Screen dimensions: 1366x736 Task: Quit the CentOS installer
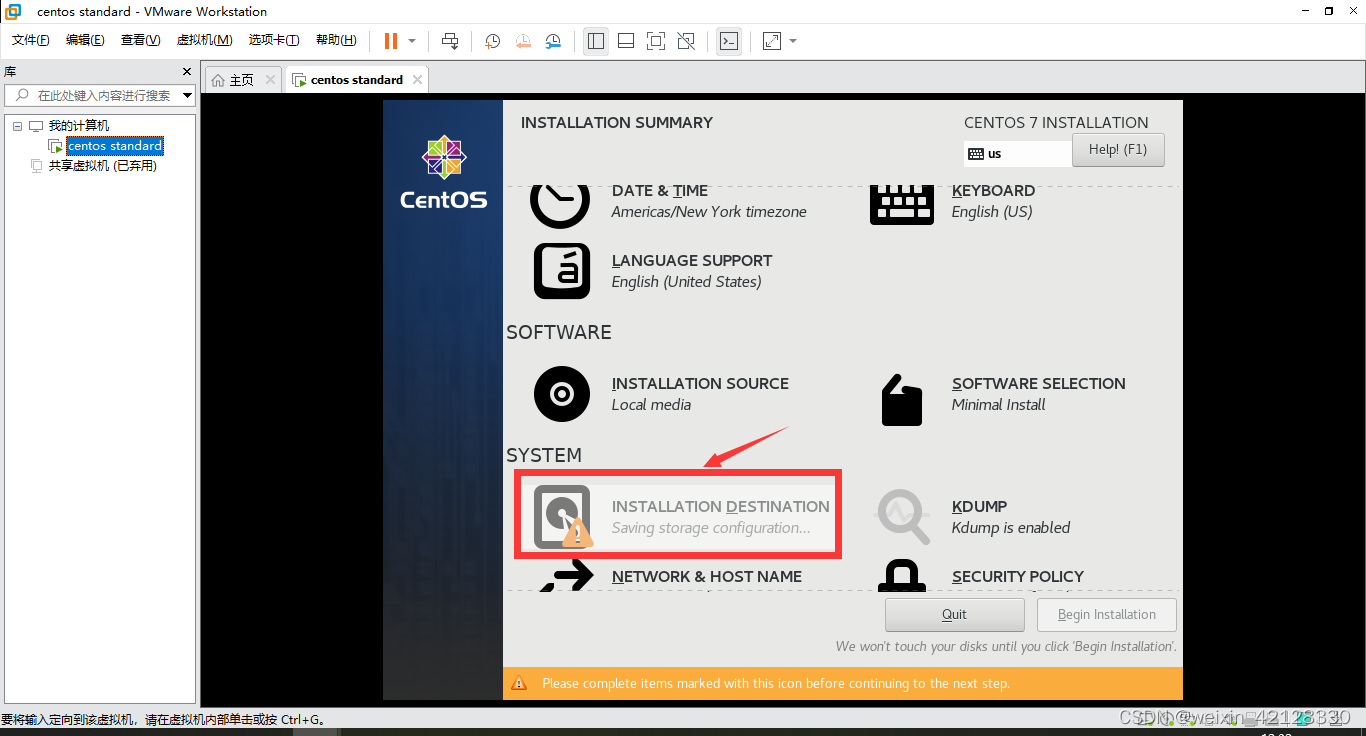click(954, 614)
